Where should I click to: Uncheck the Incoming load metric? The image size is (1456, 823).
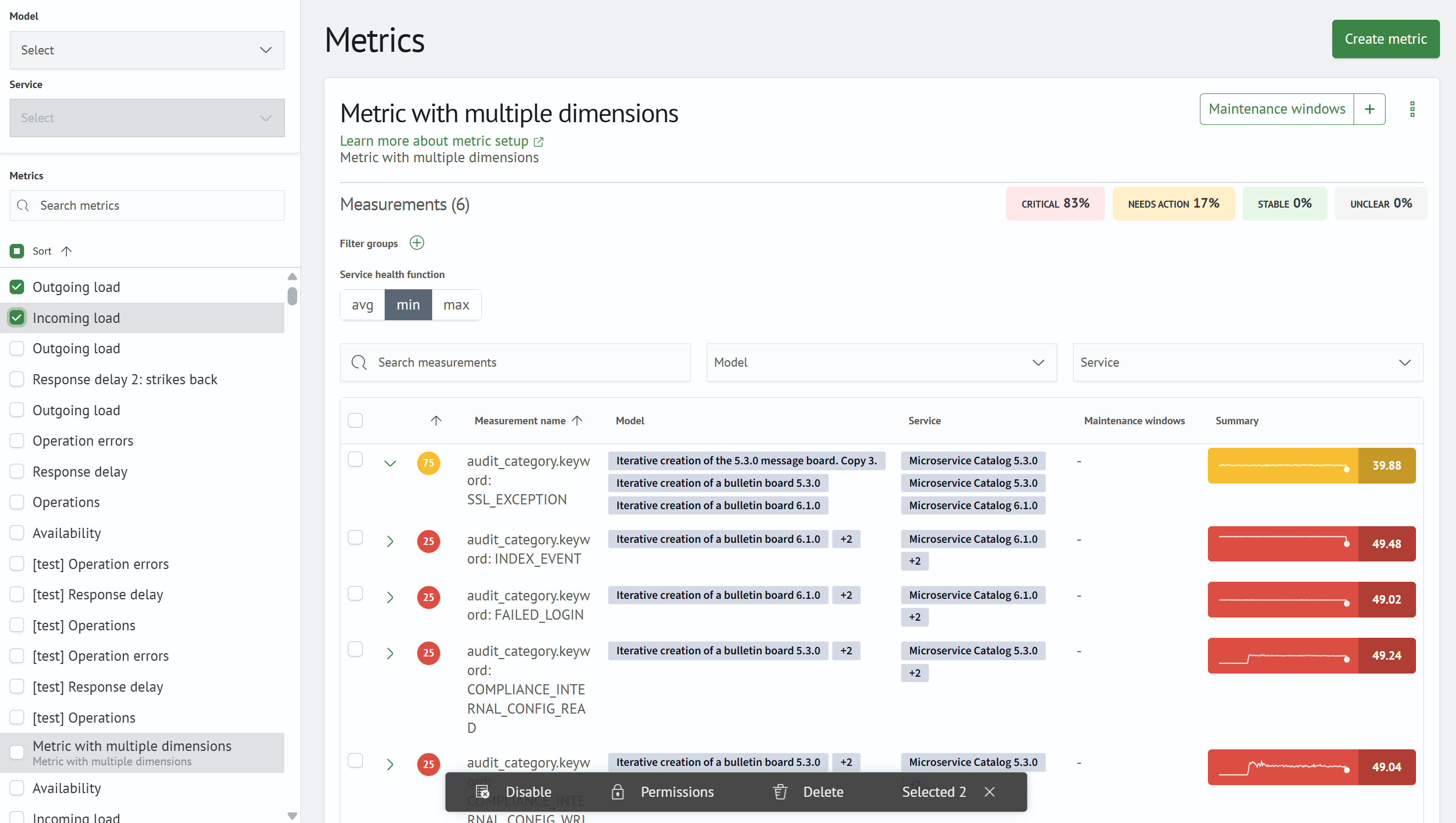point(17,318)
